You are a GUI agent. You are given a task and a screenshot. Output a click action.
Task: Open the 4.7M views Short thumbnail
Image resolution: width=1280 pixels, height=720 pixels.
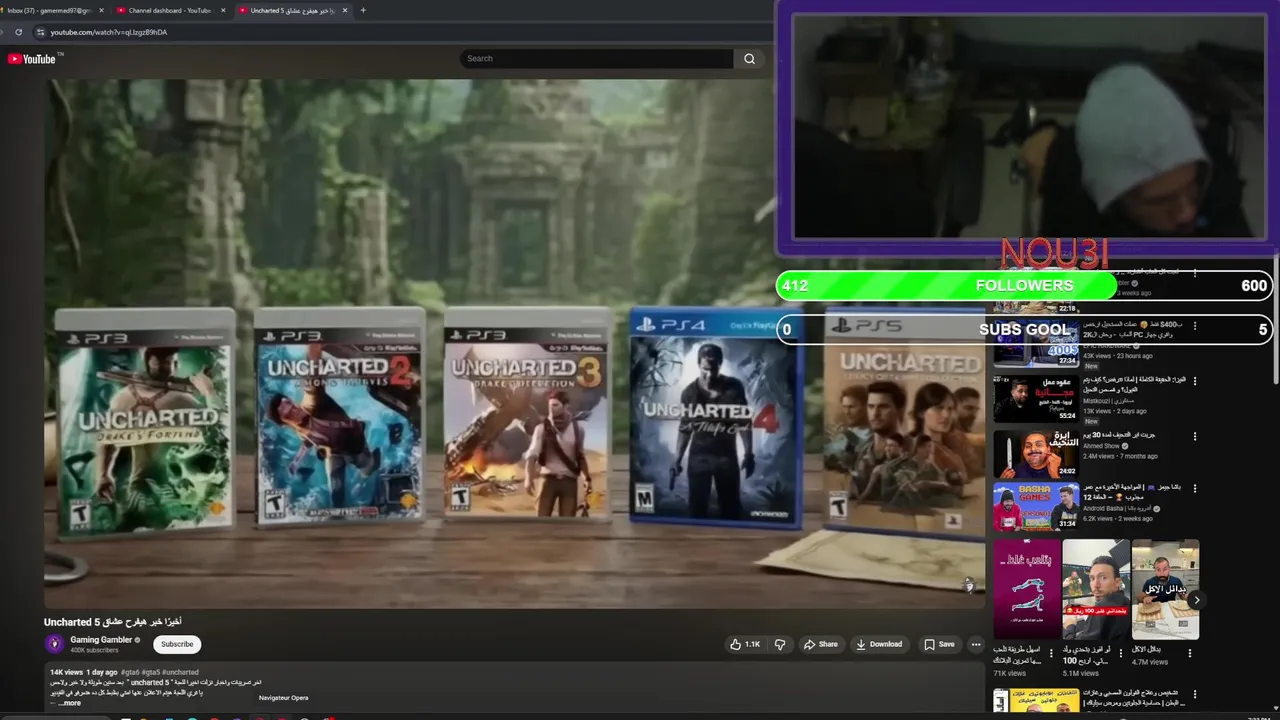point(1165,589)
